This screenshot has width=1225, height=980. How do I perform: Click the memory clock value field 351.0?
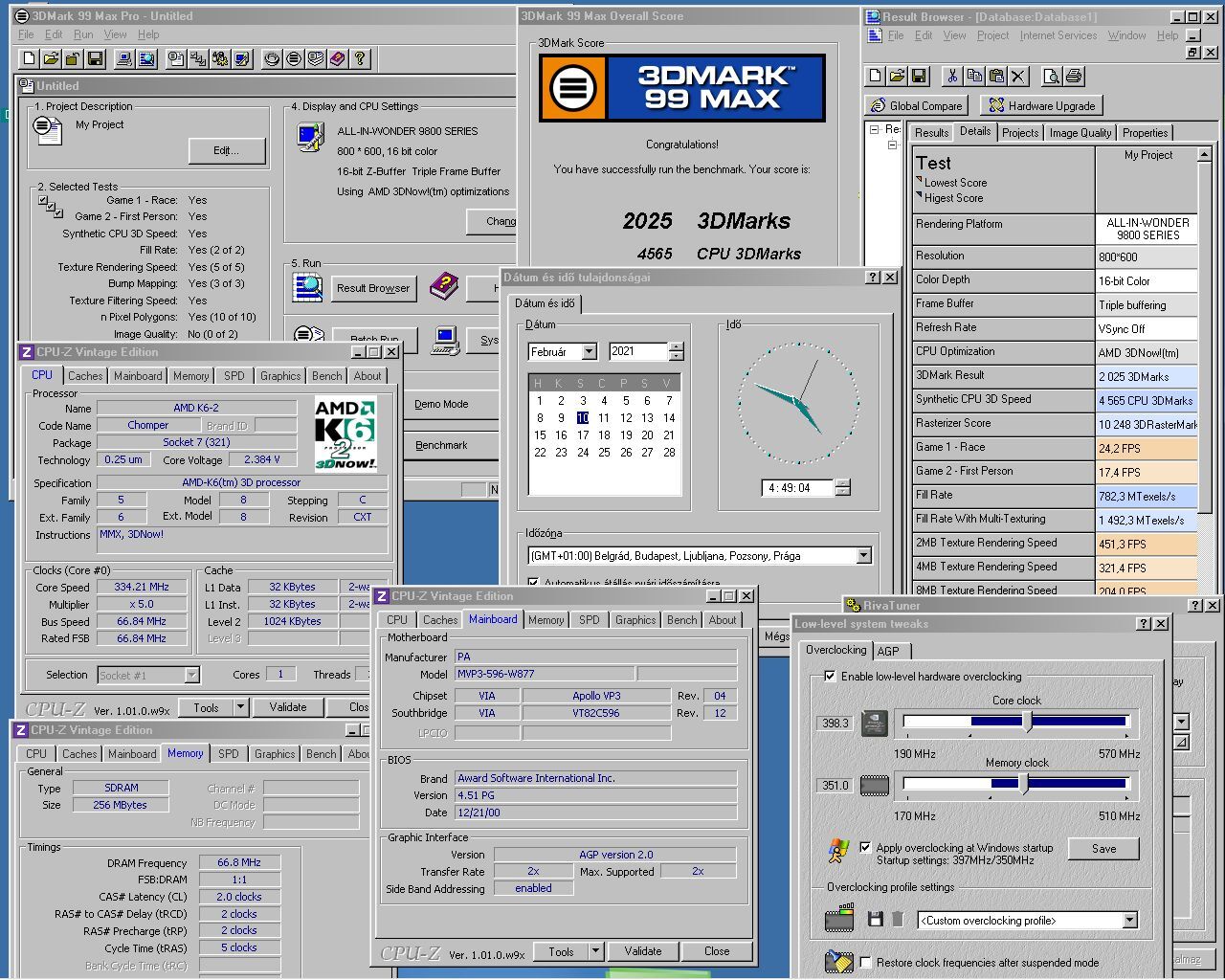pyautogui.click(x=835, y=785)
